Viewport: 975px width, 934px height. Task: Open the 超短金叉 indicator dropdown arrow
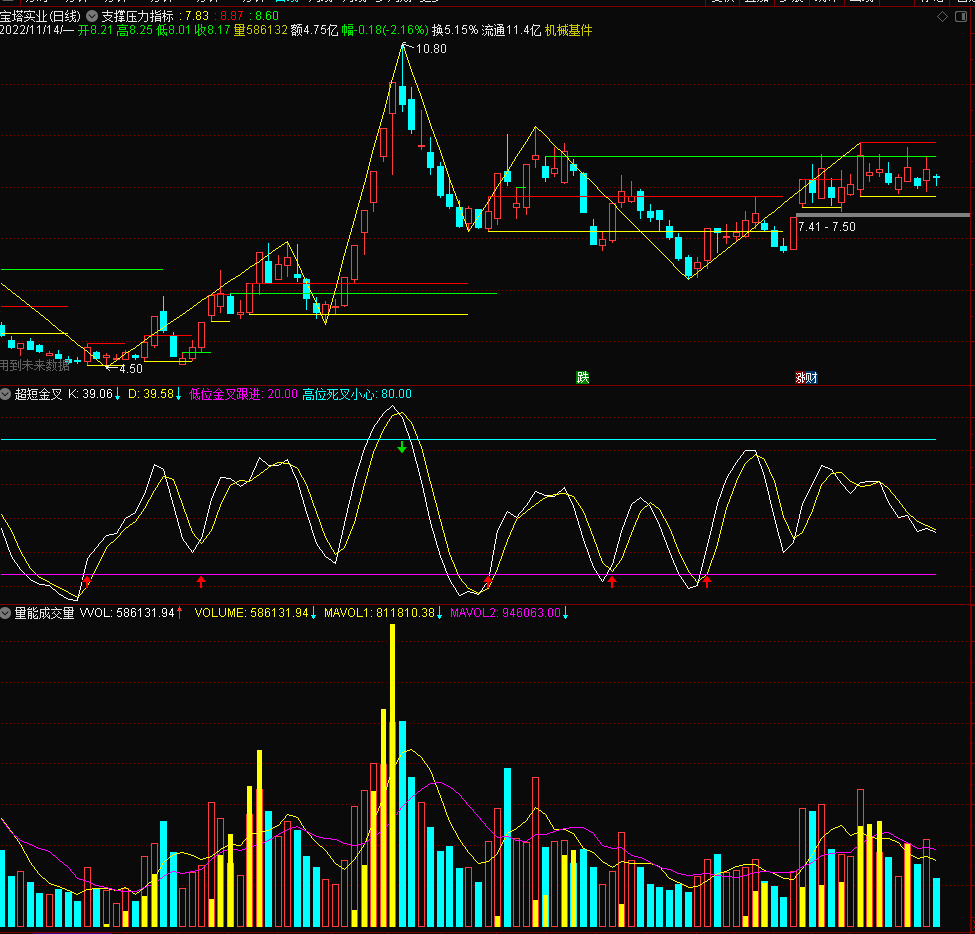coord(6,394)
